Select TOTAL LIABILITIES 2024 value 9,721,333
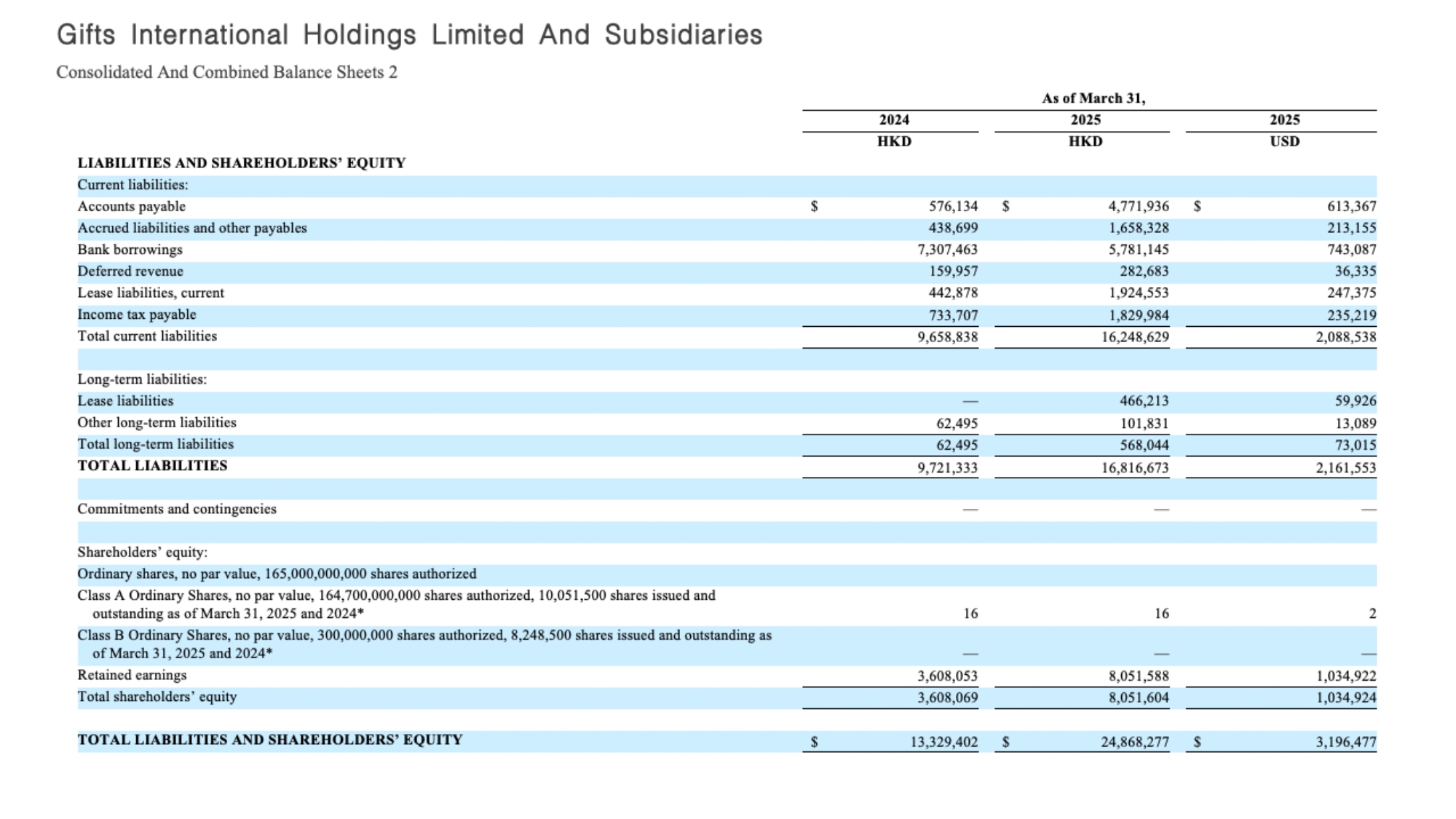The height and width of the screenshot is (819, 1456). click(947, 468)
